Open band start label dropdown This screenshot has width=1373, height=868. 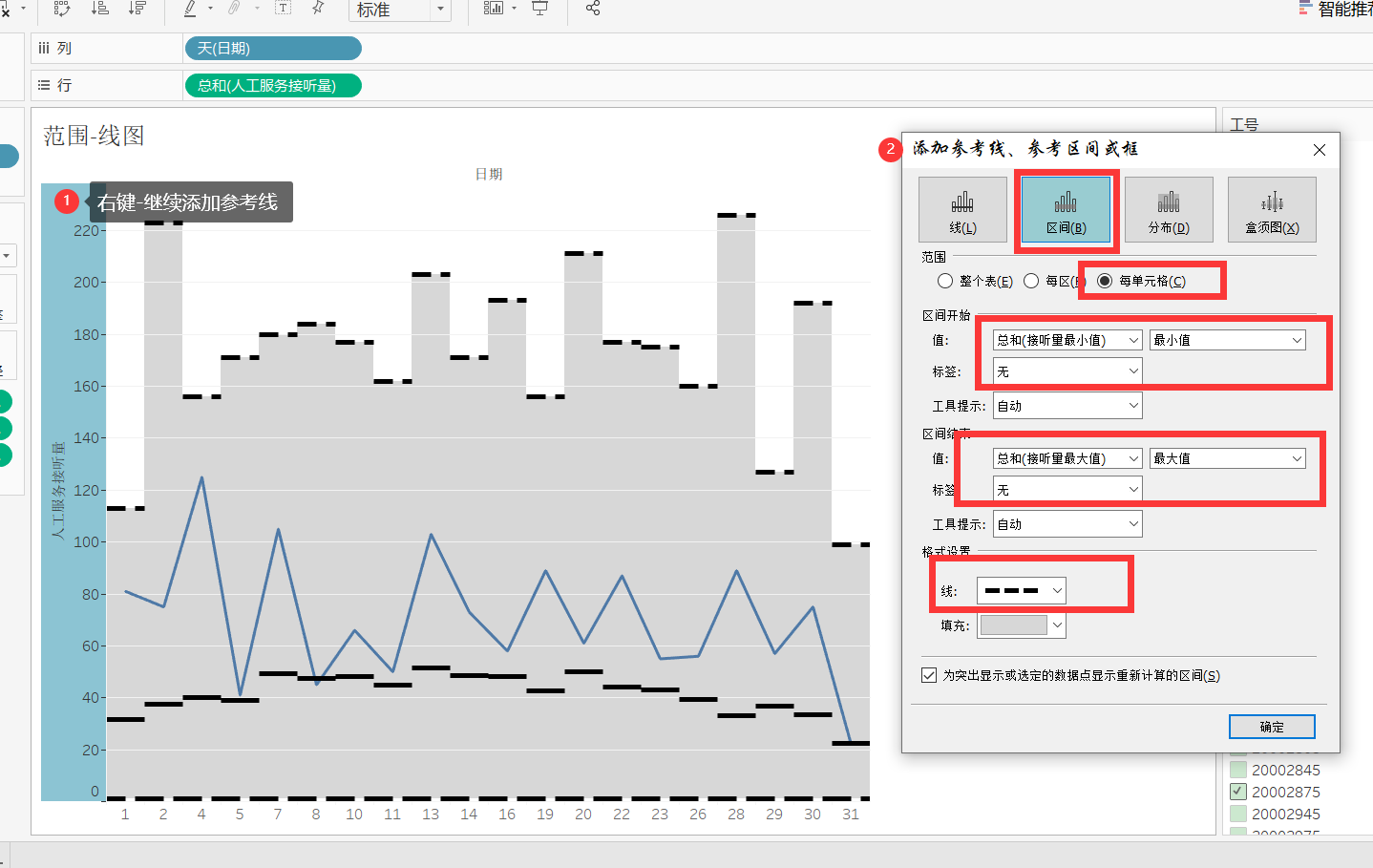pos(1067,371)
